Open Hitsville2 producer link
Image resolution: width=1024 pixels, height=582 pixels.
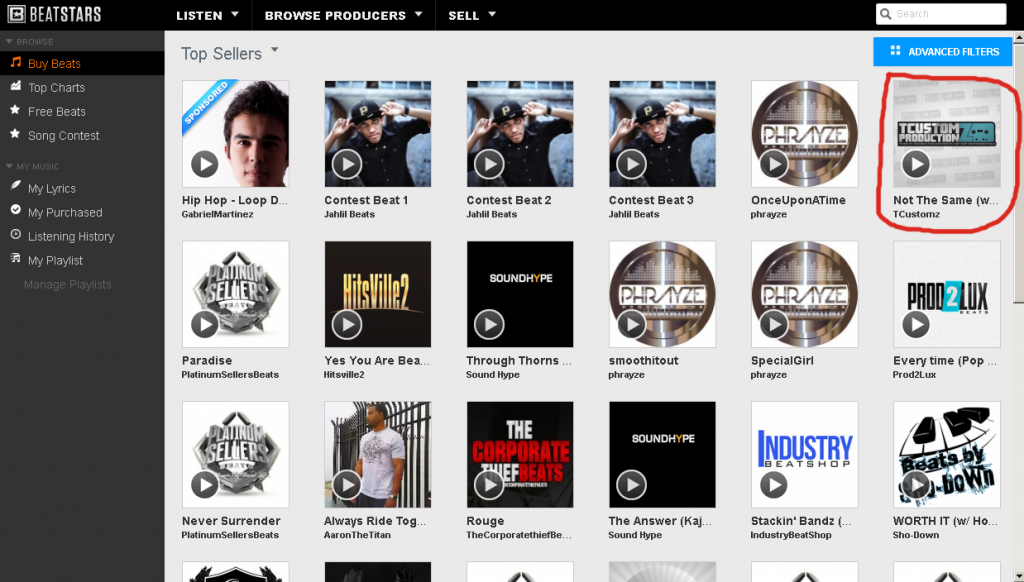pos(344,375)
